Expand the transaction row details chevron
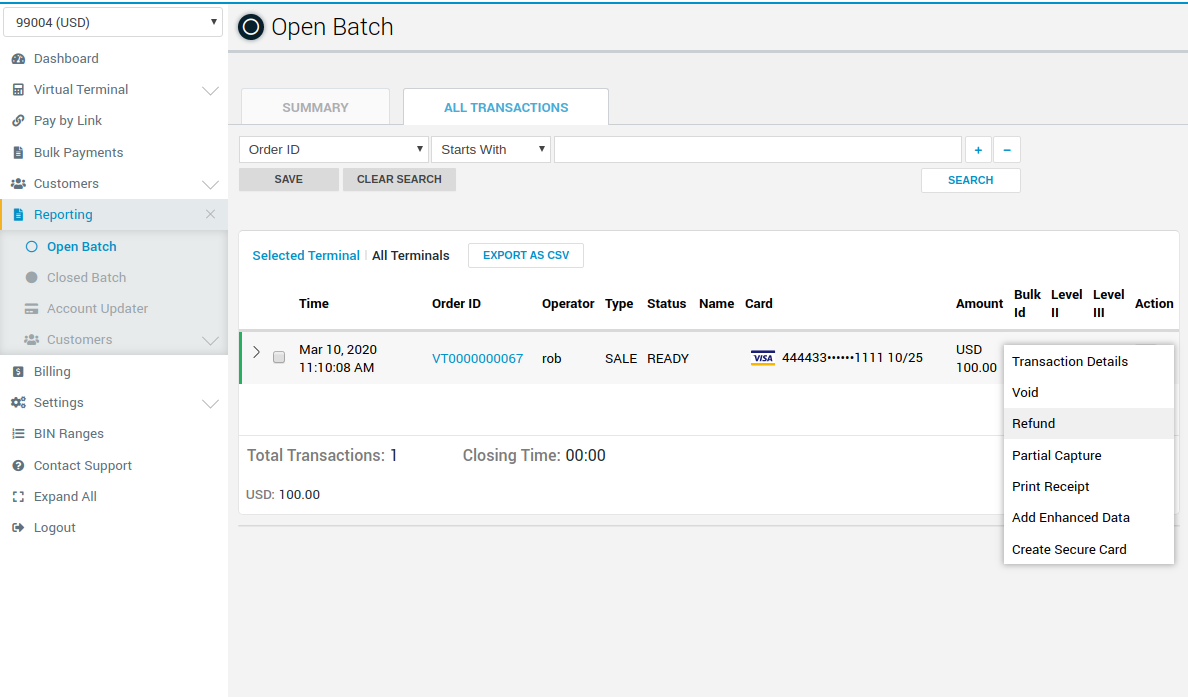1188x697 pixels. (256, 352)
